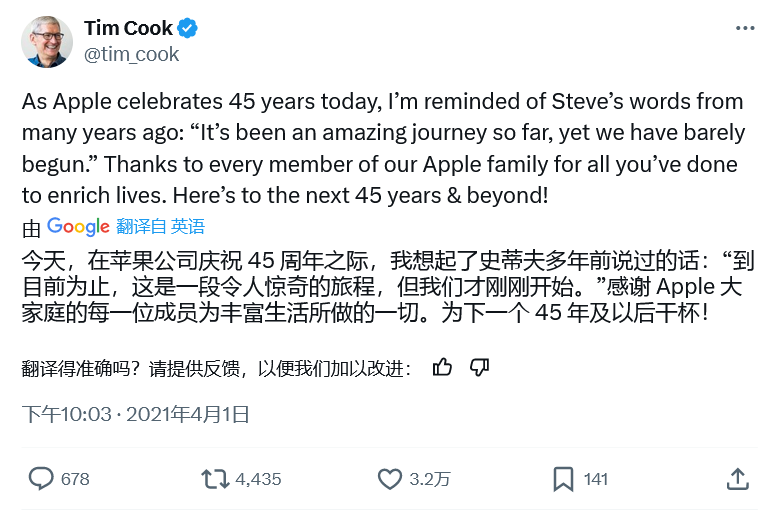Bookmark this tweet
The height and width of the screenshot is (511, 780).
click(x=563, y=479)
